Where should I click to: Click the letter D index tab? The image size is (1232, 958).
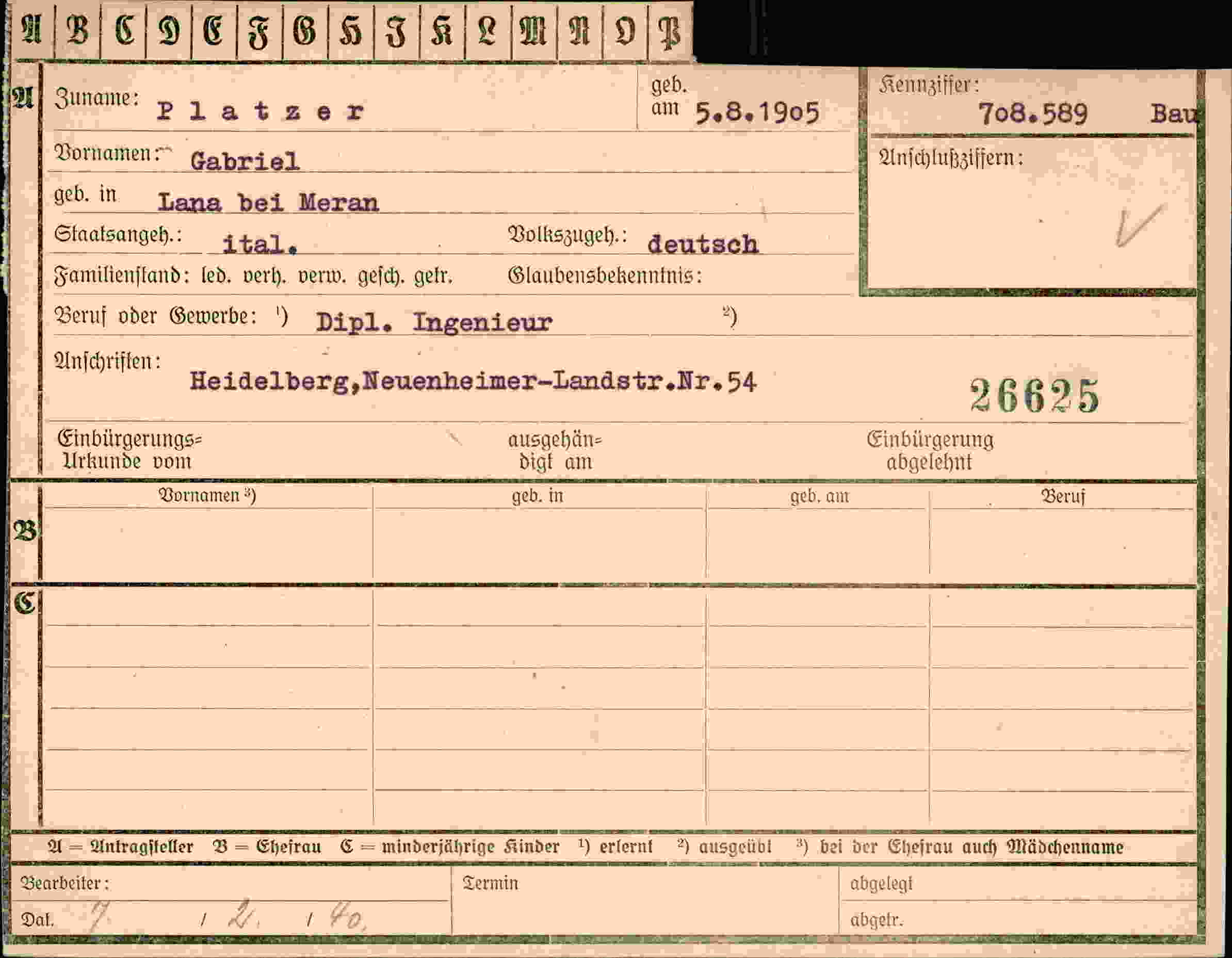(169, 30)
